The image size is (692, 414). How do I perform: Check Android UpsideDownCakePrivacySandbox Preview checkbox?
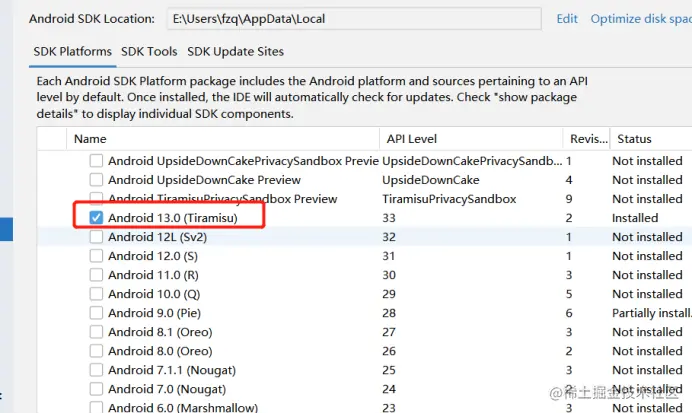click(x=96, y=161)
